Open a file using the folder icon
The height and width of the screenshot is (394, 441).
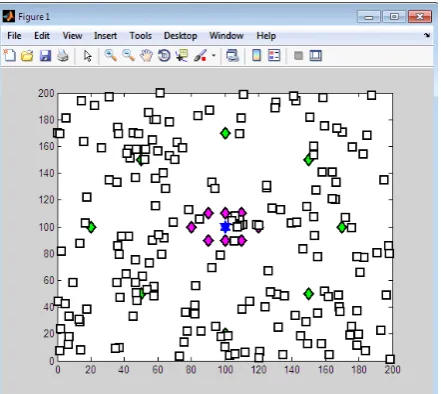tap(27, 56)
